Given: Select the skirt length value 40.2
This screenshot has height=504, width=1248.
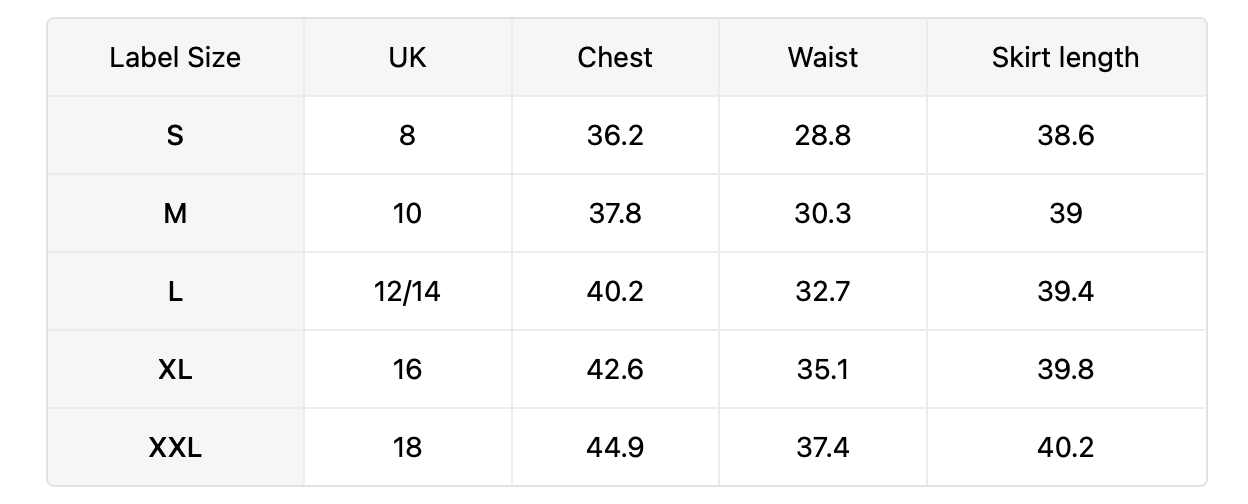Looking at the screenshot, I should click(1066, 447).
